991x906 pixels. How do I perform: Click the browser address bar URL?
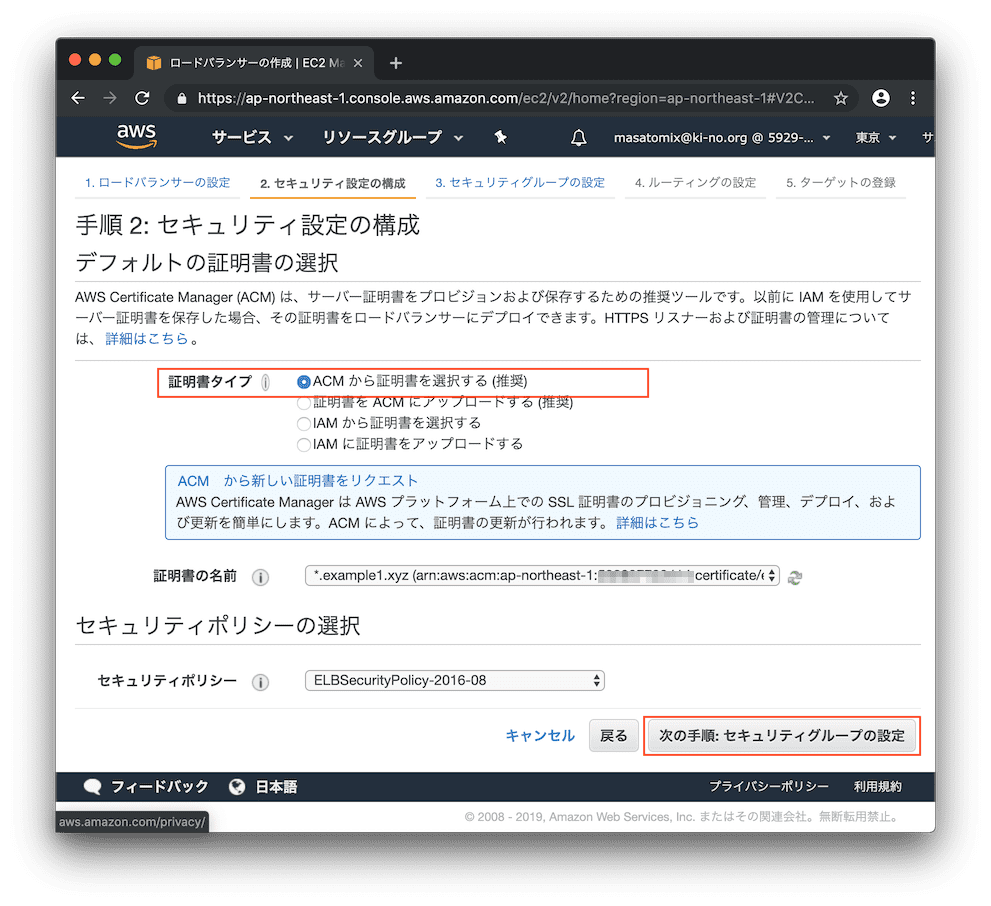506,99
